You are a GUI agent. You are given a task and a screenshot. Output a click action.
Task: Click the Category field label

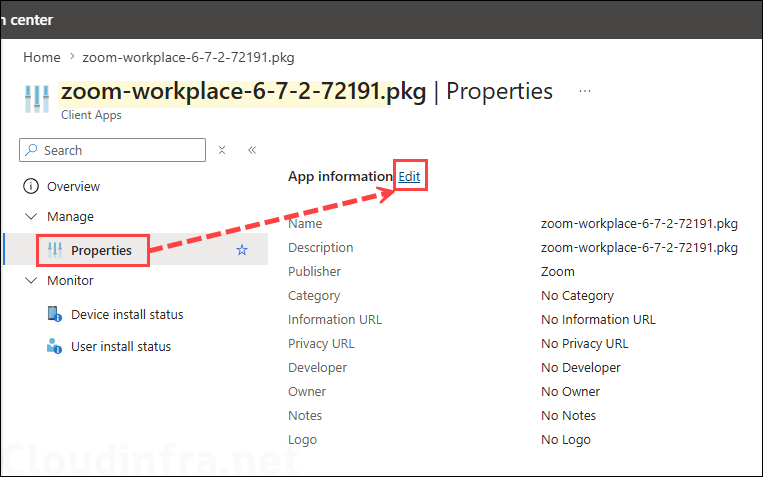314,295
